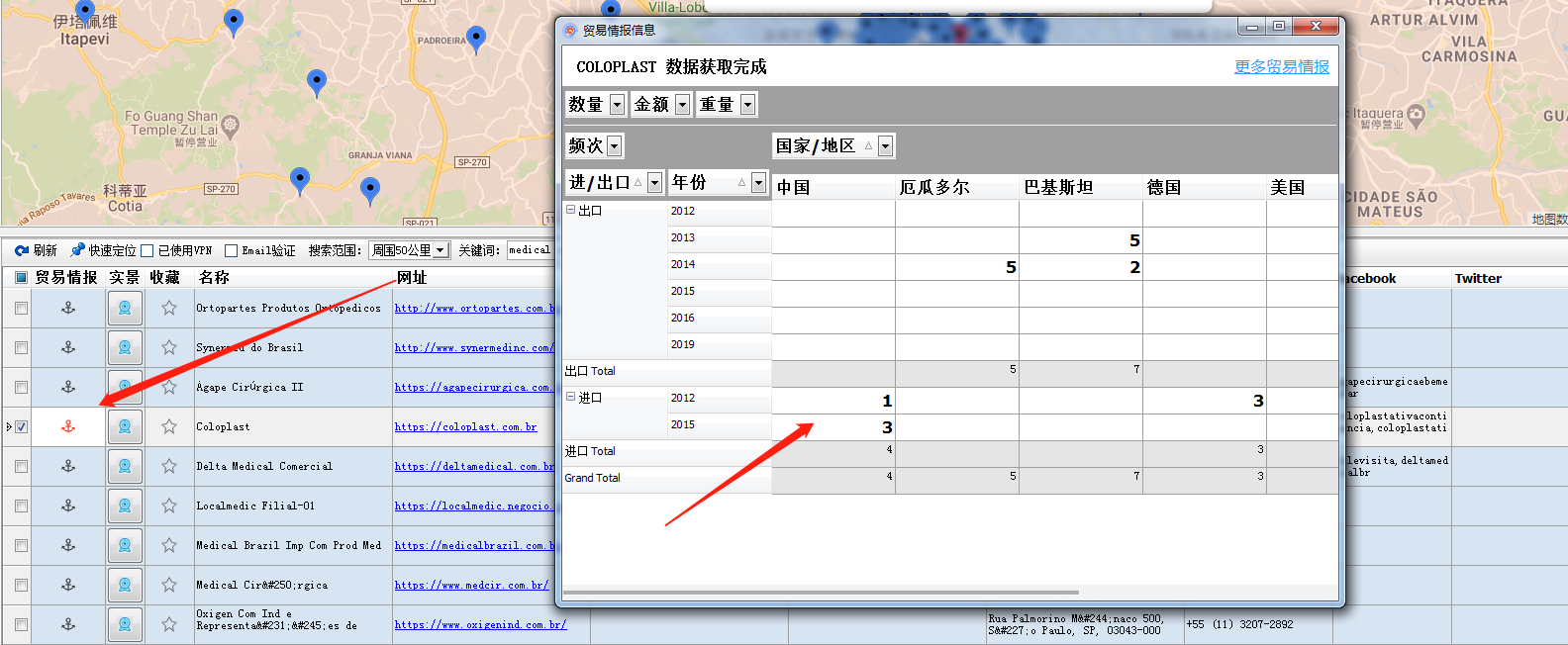1568x645 pixels.
Task: Open trade info anchor for Oxigen Com Ind
Action: pyautogui.click(x=68, y=624)
